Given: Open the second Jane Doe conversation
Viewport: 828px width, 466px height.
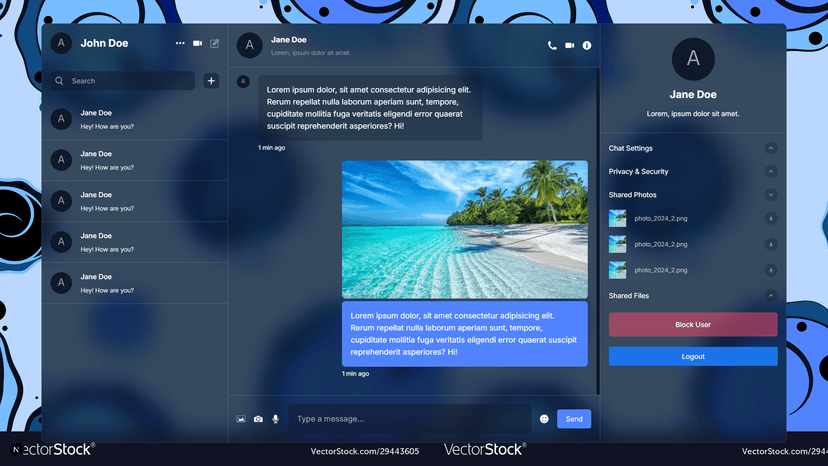Looking at the screenshot, I should click(x=135, y=160).
